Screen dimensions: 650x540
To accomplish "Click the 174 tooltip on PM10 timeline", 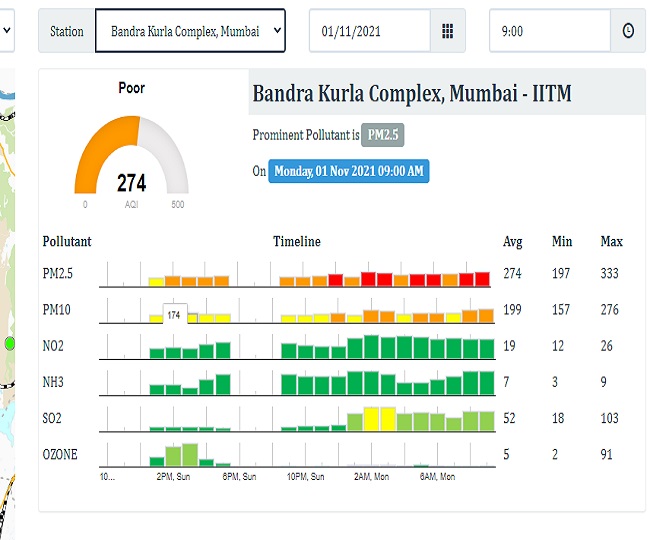I will click(174, 315).
